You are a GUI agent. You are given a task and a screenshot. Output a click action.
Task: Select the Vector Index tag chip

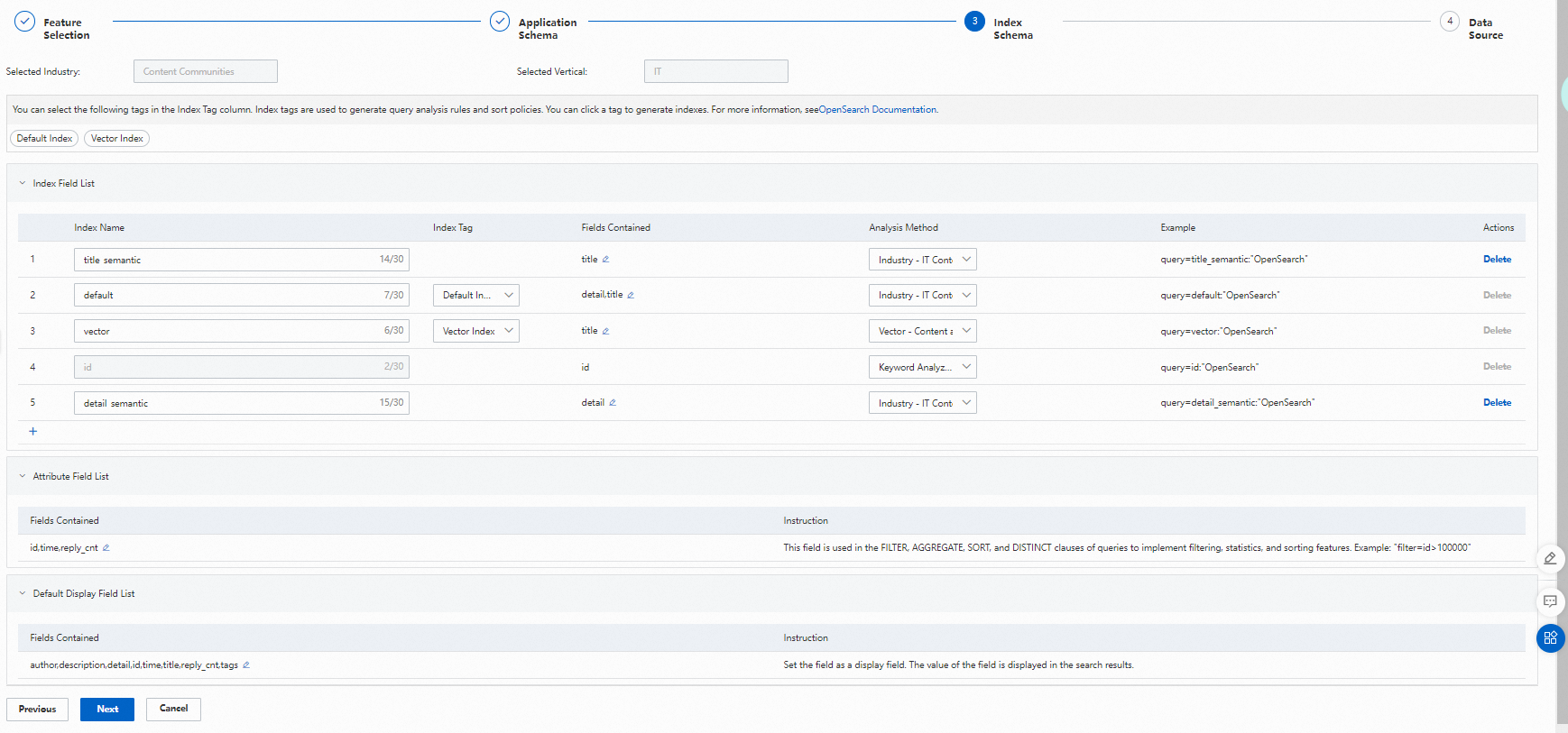[x=117, y=139]
